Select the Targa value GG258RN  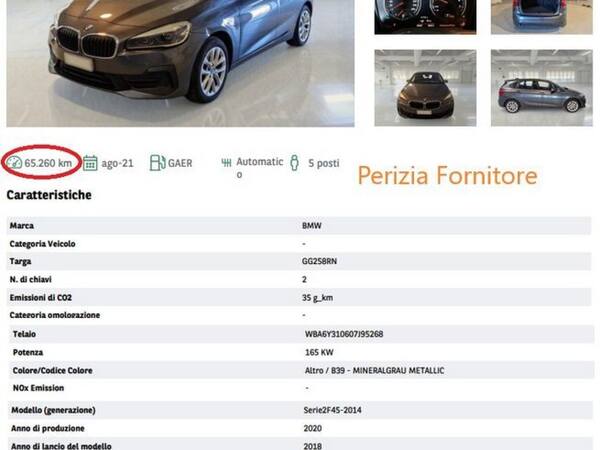point(320,261)
